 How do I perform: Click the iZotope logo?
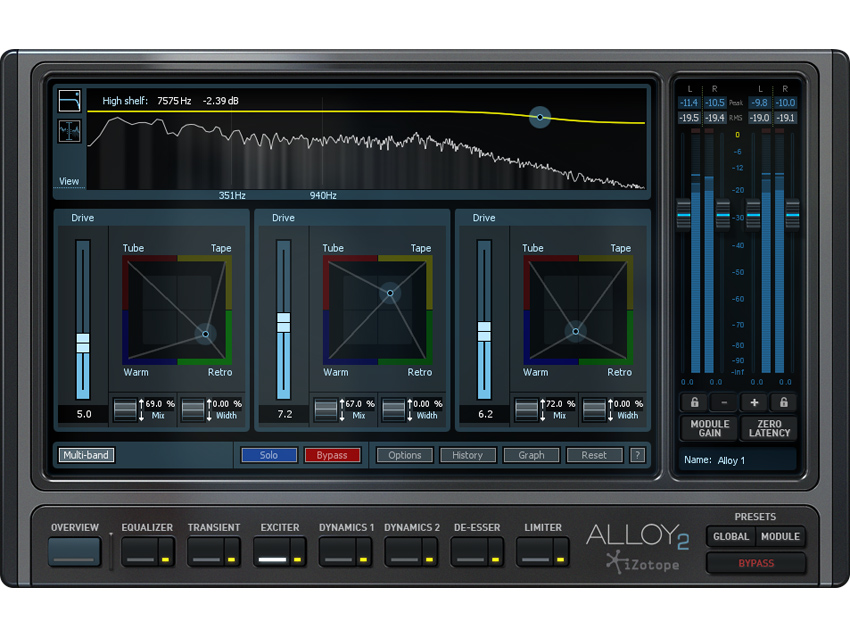click(643, 563)
